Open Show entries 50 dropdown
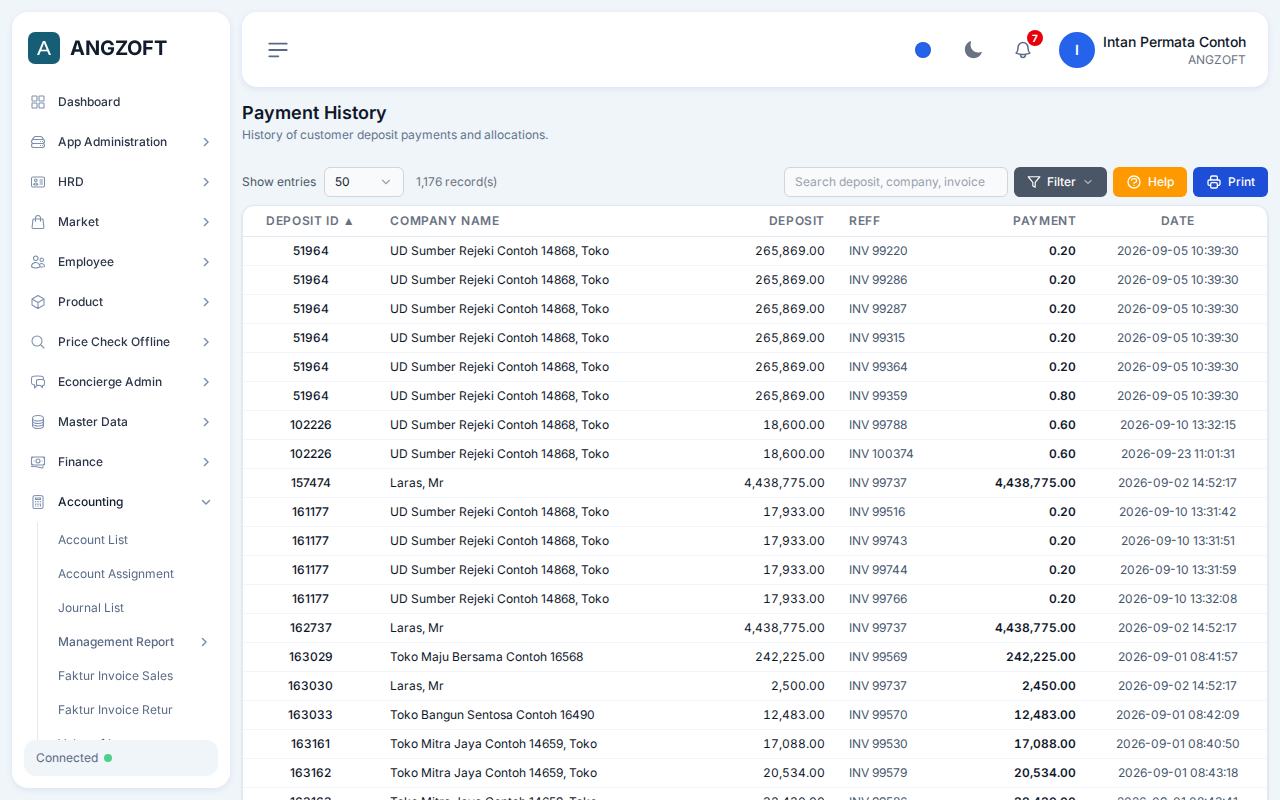 coord(364,182)
